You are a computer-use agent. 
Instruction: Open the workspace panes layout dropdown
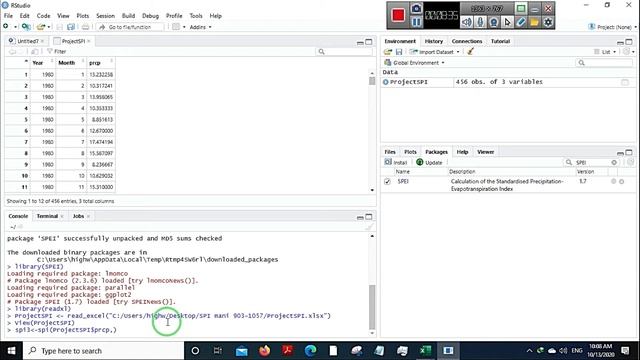179,27
